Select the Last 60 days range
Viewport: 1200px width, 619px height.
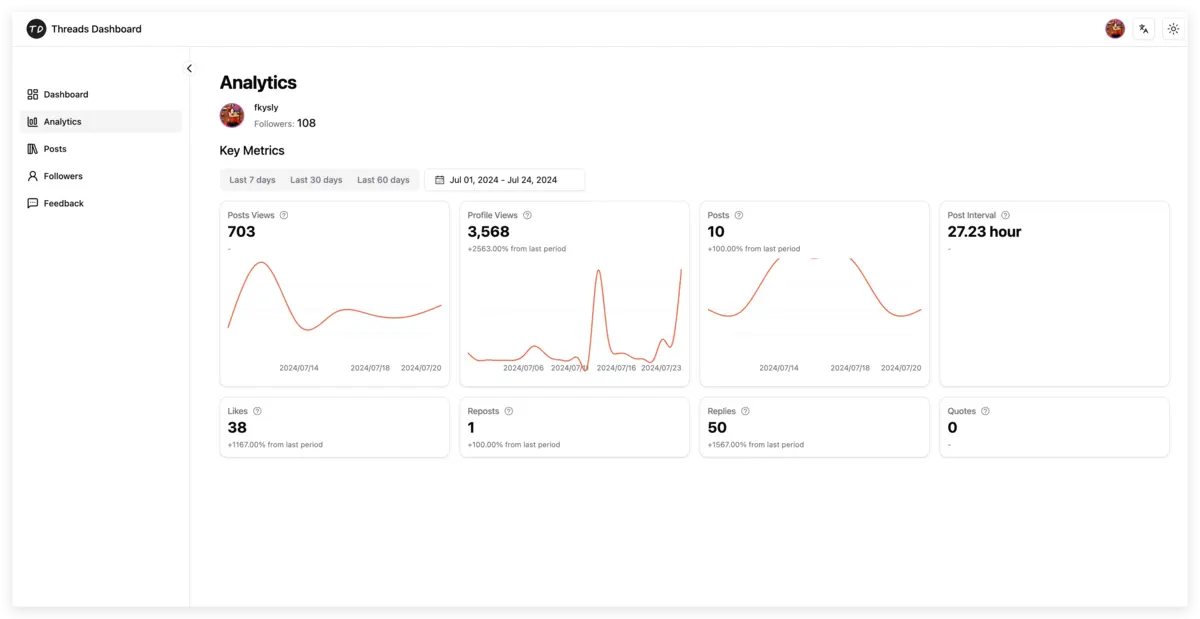point(383,180)
